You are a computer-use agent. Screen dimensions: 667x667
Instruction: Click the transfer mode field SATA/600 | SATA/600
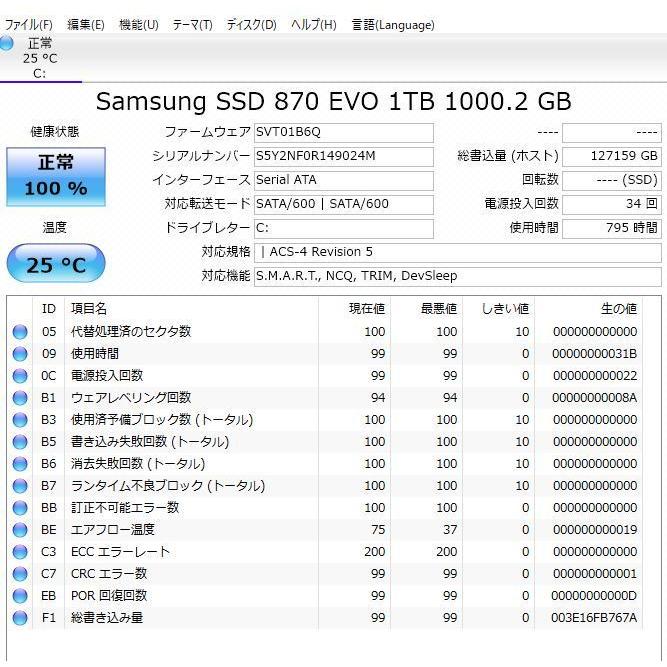pos(344,204)
